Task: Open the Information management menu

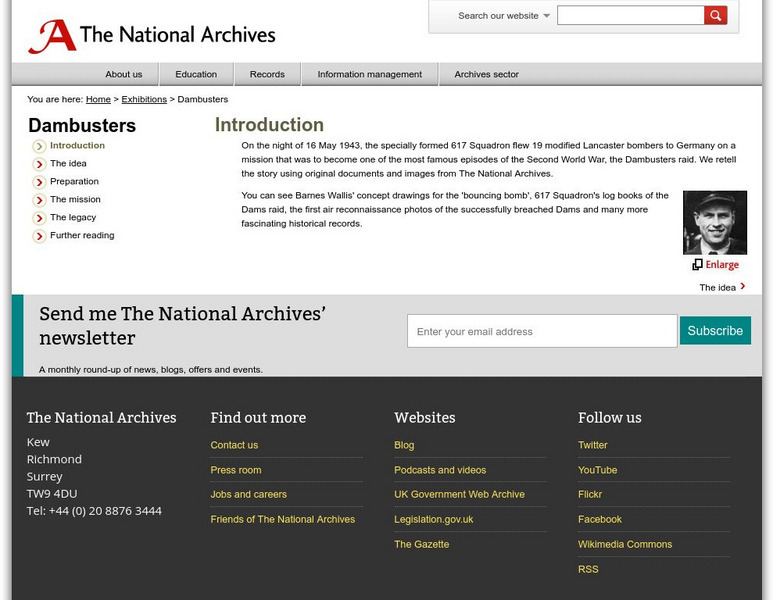Action: [370, 74]
